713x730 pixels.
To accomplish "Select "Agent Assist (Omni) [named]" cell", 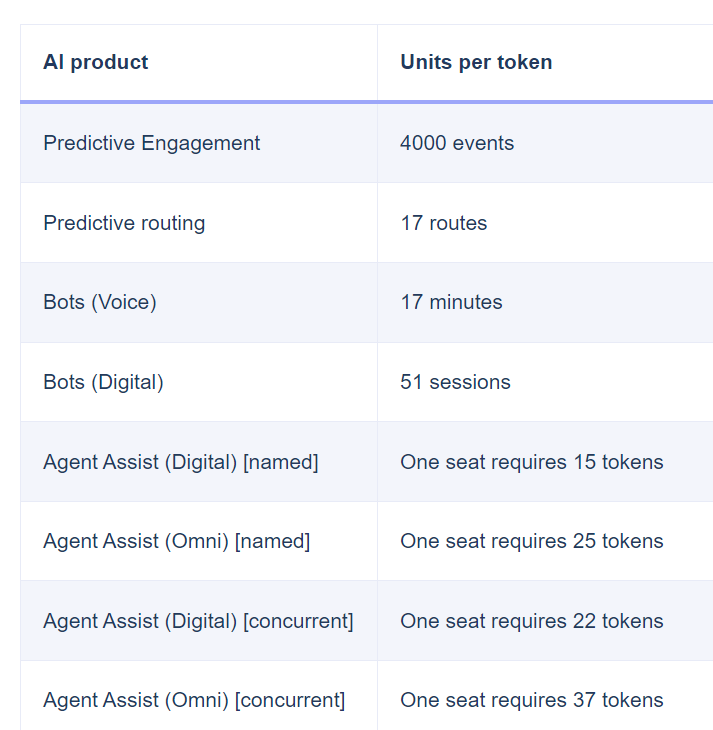I will [177, 541].
